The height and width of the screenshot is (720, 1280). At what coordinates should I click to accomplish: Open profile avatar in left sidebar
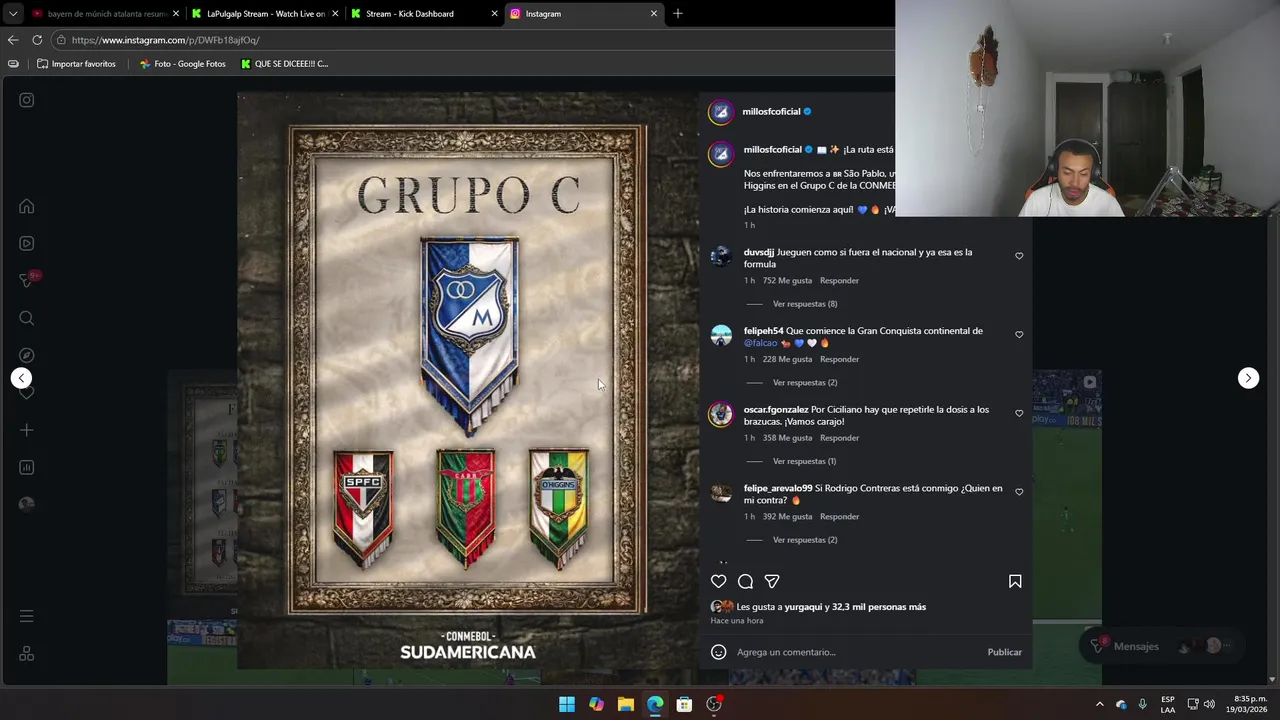pyautogui.click(x=27, y=504)
